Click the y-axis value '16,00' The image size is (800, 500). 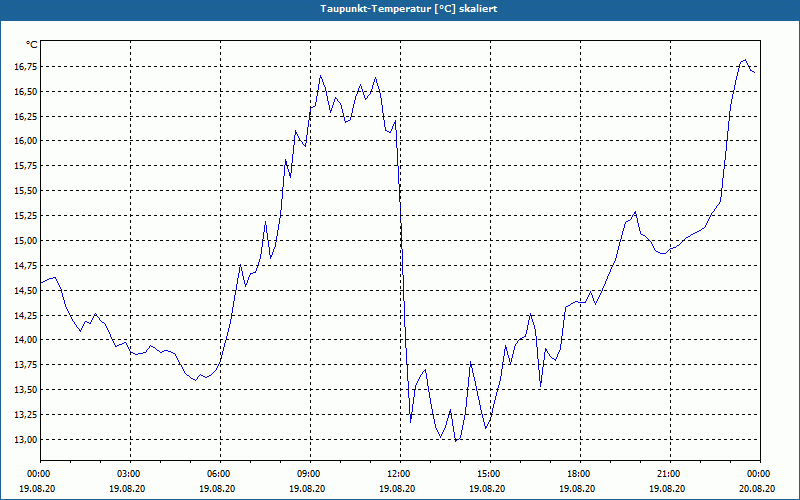click(x=27, y=141)
